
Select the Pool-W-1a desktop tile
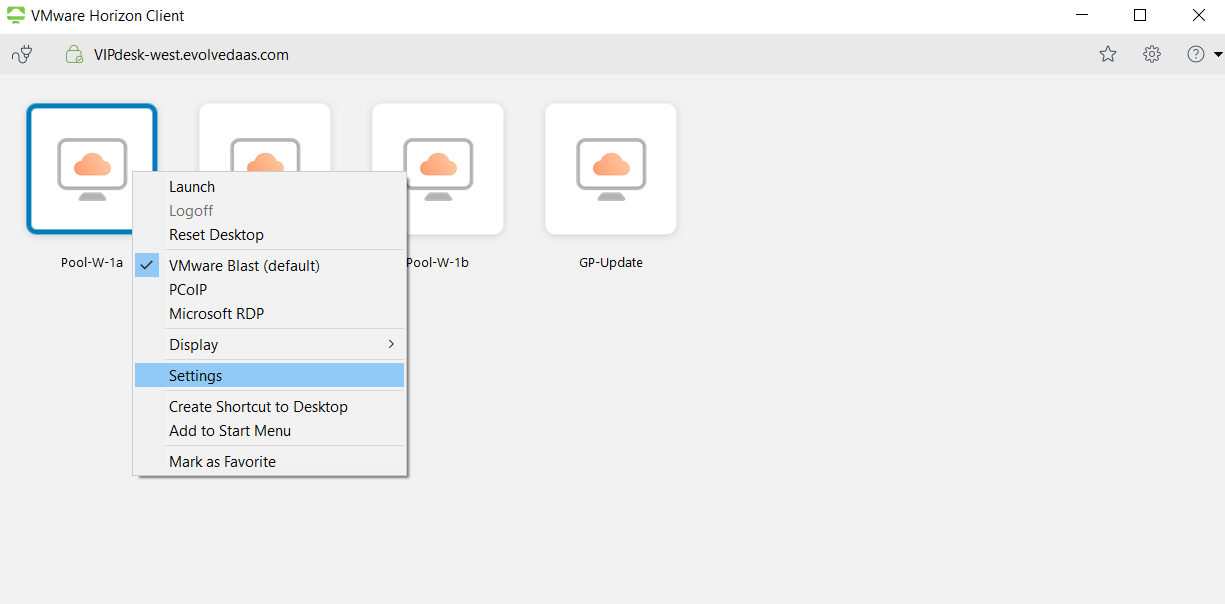point(92,169)
